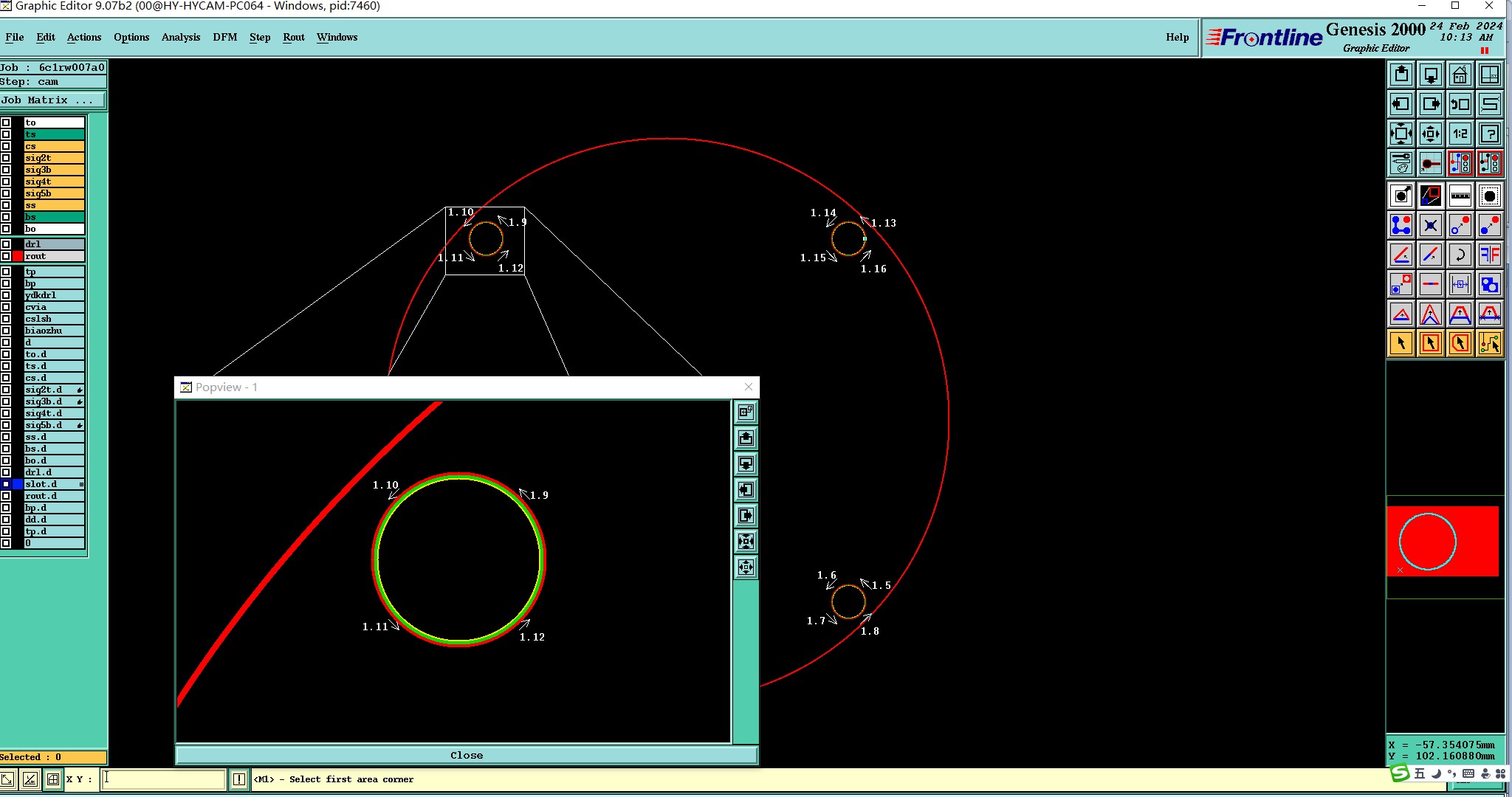1512x797 pixels.
Task: Open the Job Matrix panel
Action: tap(52, 100)
